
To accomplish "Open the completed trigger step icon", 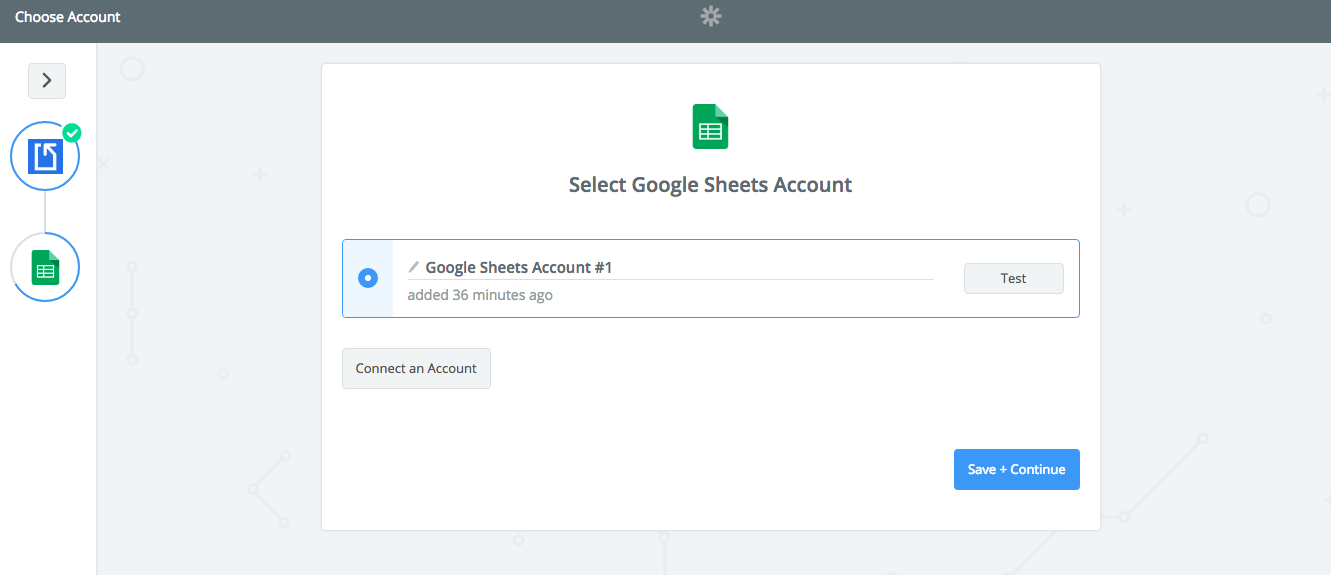I will coord(45,156).
